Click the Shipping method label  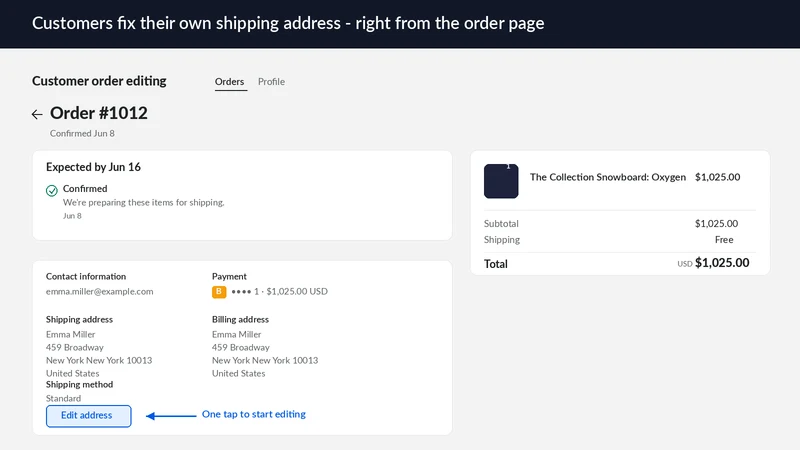click(x=80, y=385)
